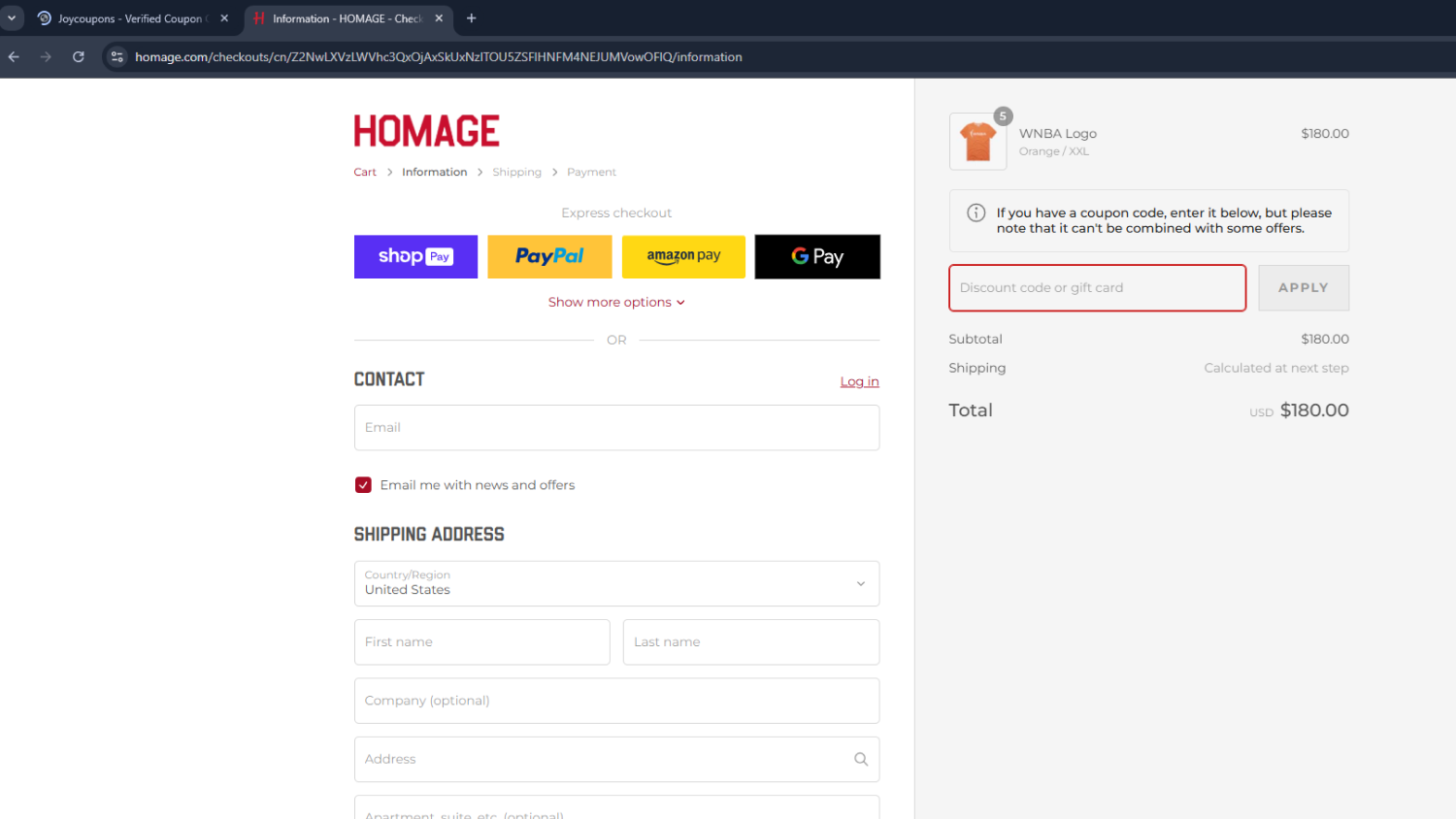Open a new browser tab with the plus icon
Viewport: 1456px width, 819px height.
coord(472,18)
